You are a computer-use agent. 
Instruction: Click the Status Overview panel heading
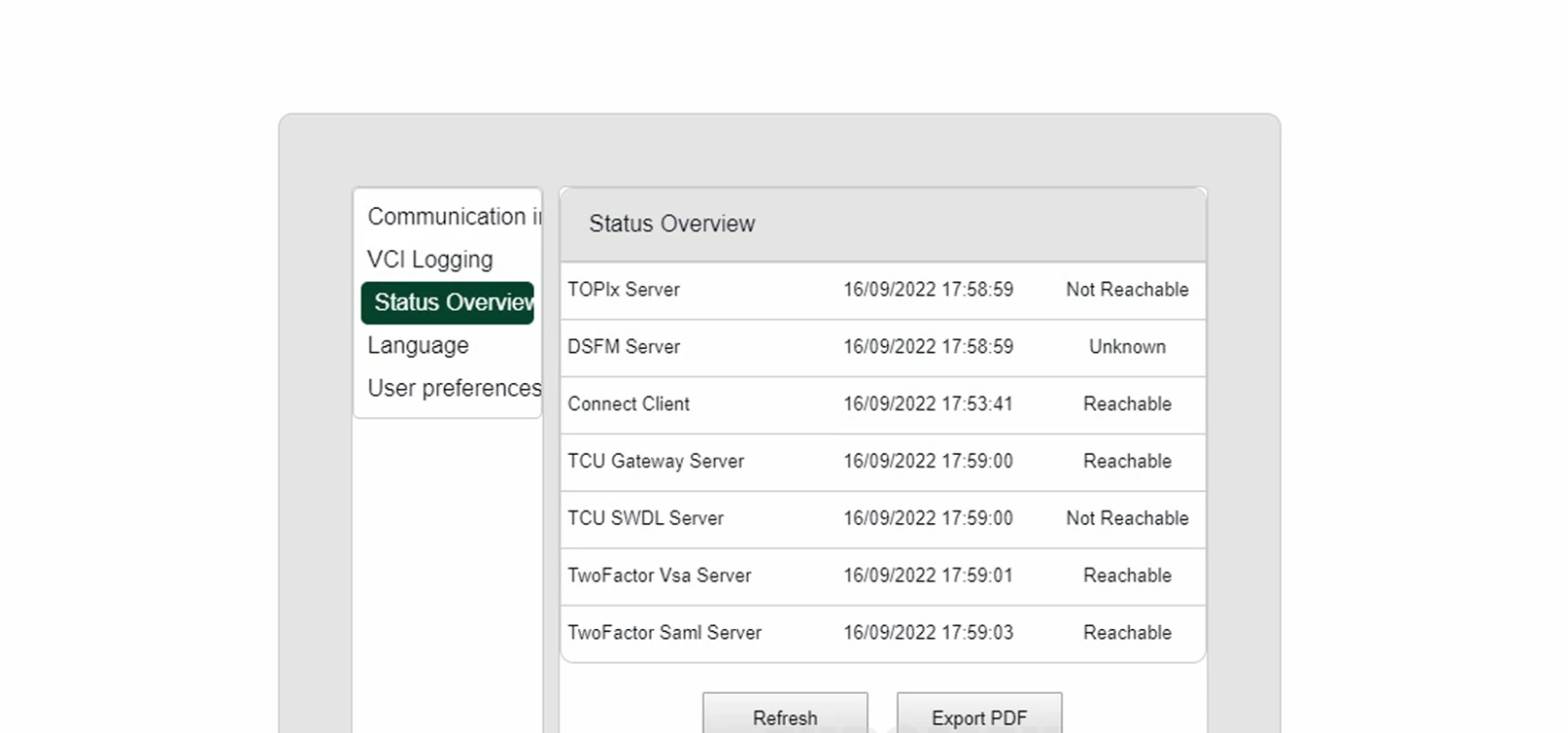click(x=672, y=224)
